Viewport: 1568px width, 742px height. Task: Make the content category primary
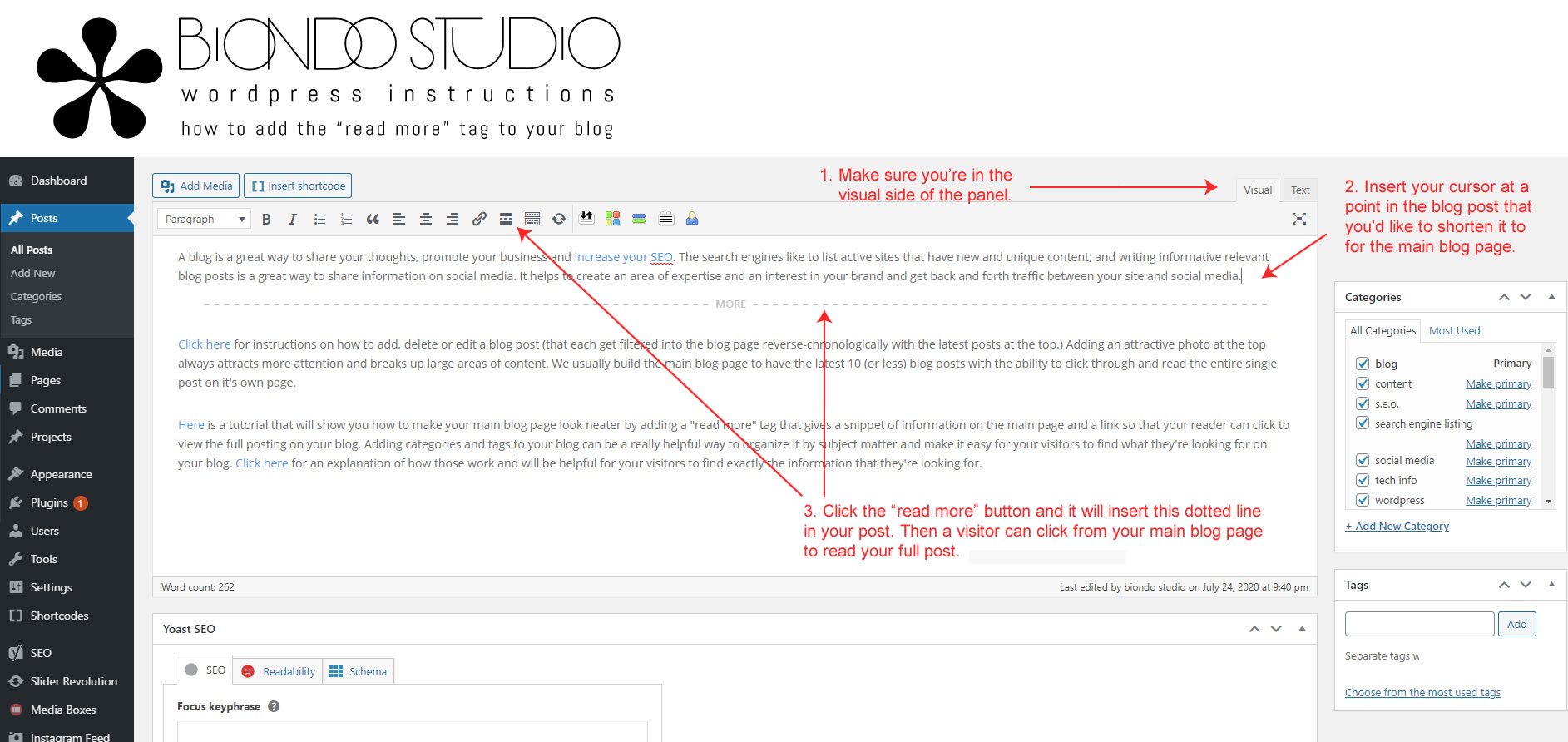coord(1498,383)
